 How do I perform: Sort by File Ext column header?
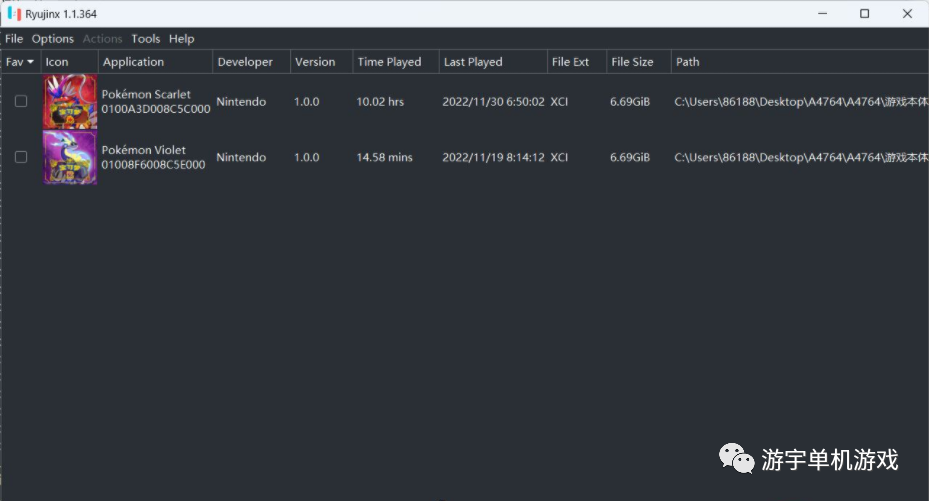[x=577, y=62]
